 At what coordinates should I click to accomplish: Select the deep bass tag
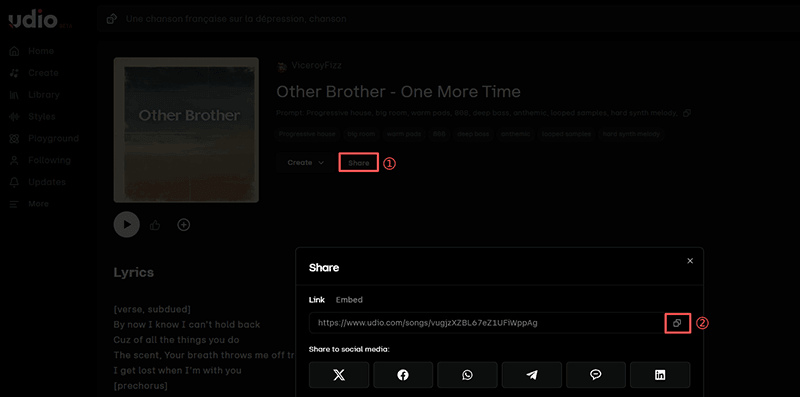[x=473, y=134]
